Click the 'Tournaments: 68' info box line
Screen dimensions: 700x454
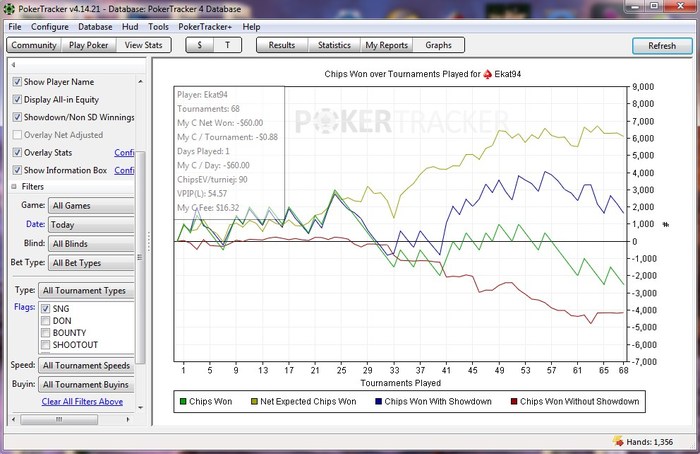(208, 109)
